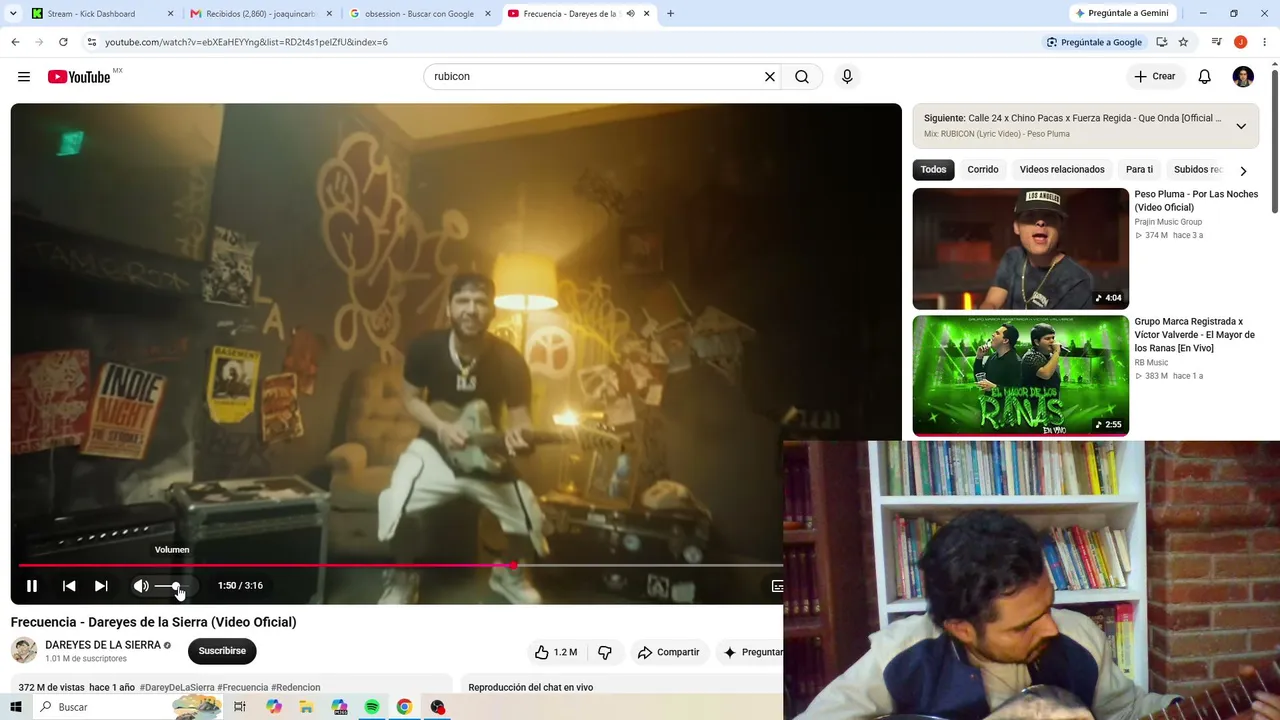Select the Corrido filter chip
1280x720 pixels.
tap(983, 170)
